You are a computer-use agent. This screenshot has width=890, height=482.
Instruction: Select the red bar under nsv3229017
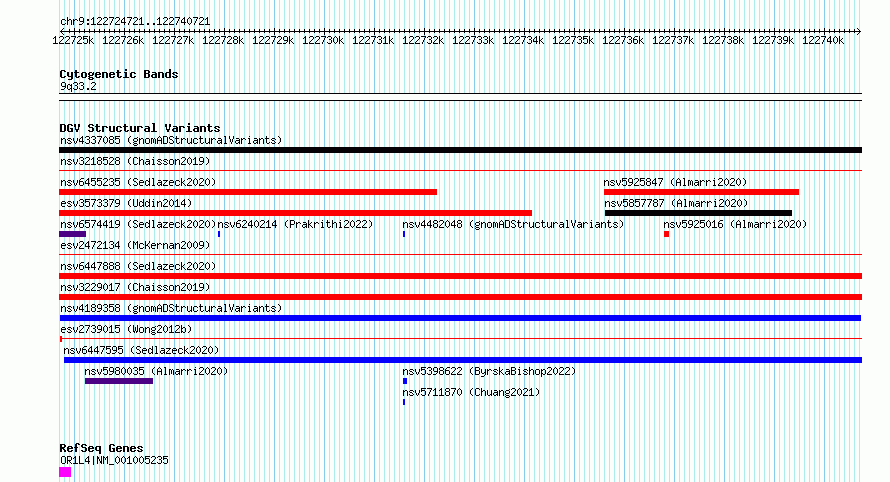coord(460,297)
